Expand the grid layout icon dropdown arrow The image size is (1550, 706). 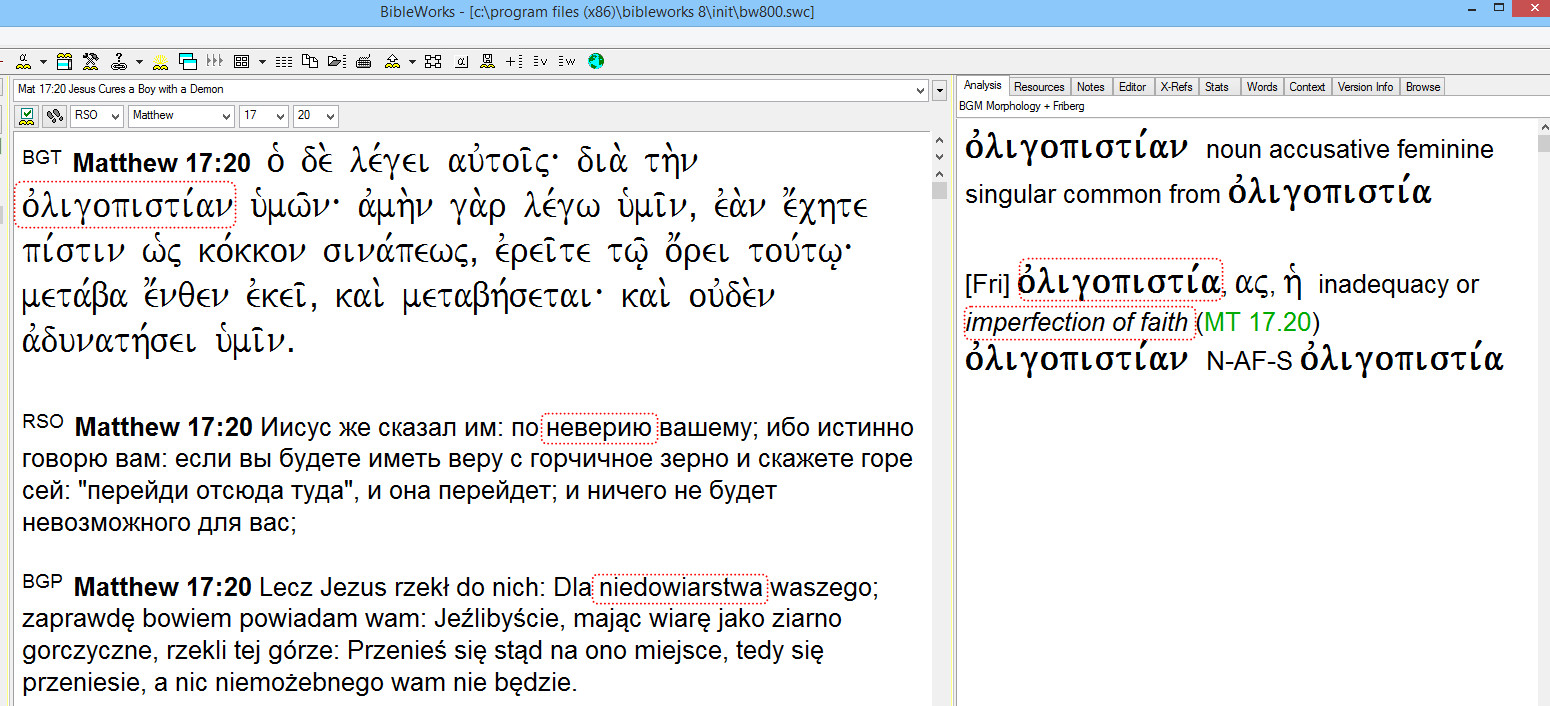[262, 61]
